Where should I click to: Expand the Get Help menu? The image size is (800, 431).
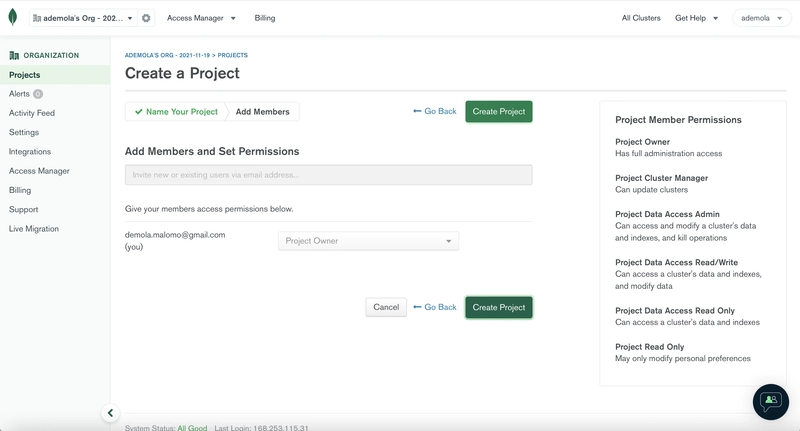coord(696,18)
